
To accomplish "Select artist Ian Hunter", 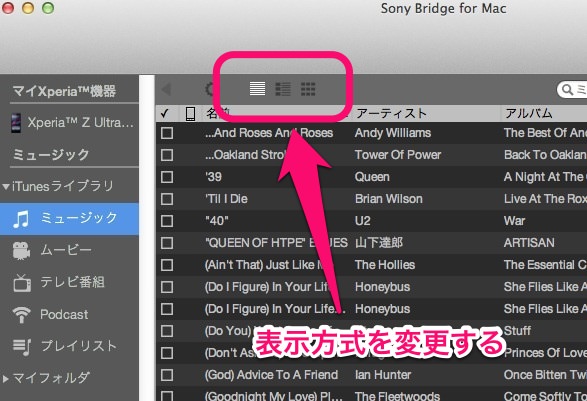I will point(383,375).
